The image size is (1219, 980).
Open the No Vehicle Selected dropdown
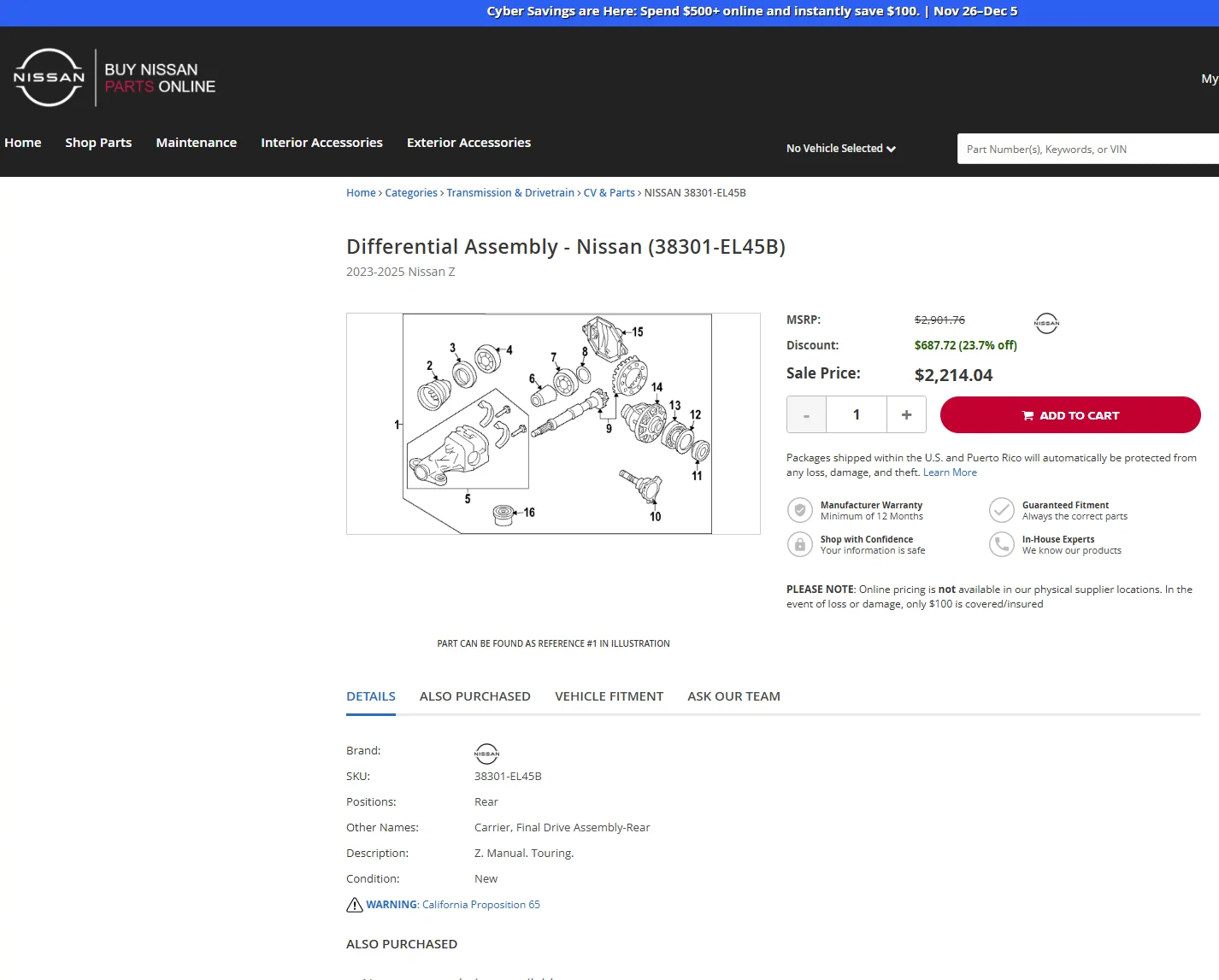[x=841, y=149]
